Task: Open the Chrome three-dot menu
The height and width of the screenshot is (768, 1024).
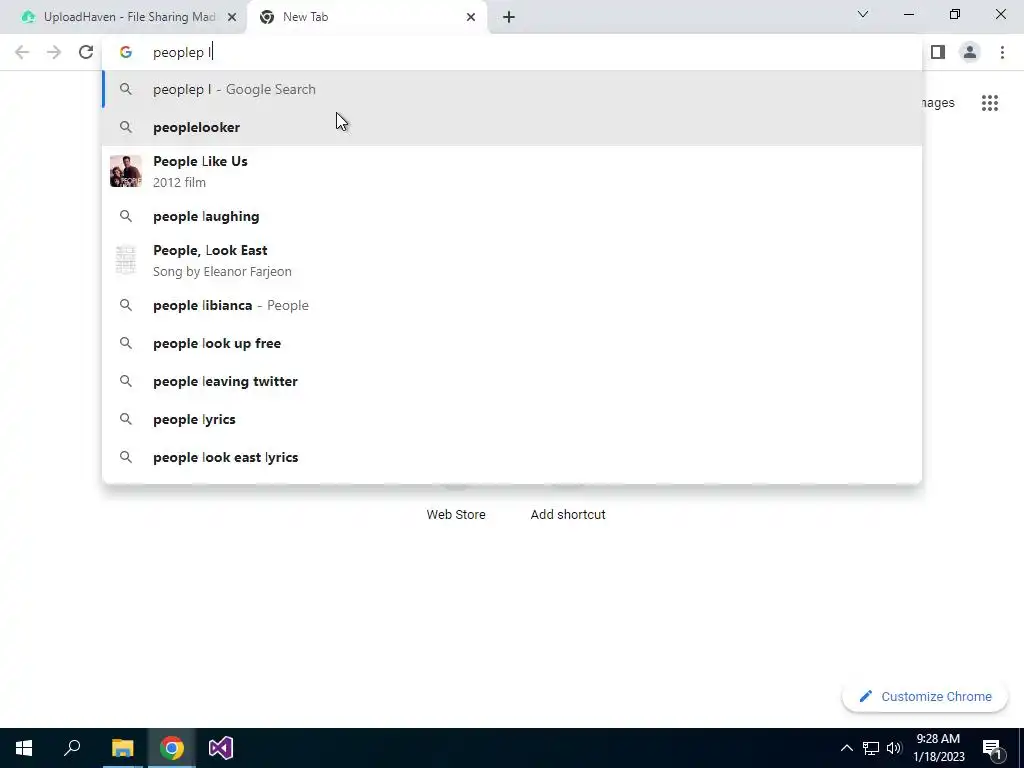Action: [1002, 52]
